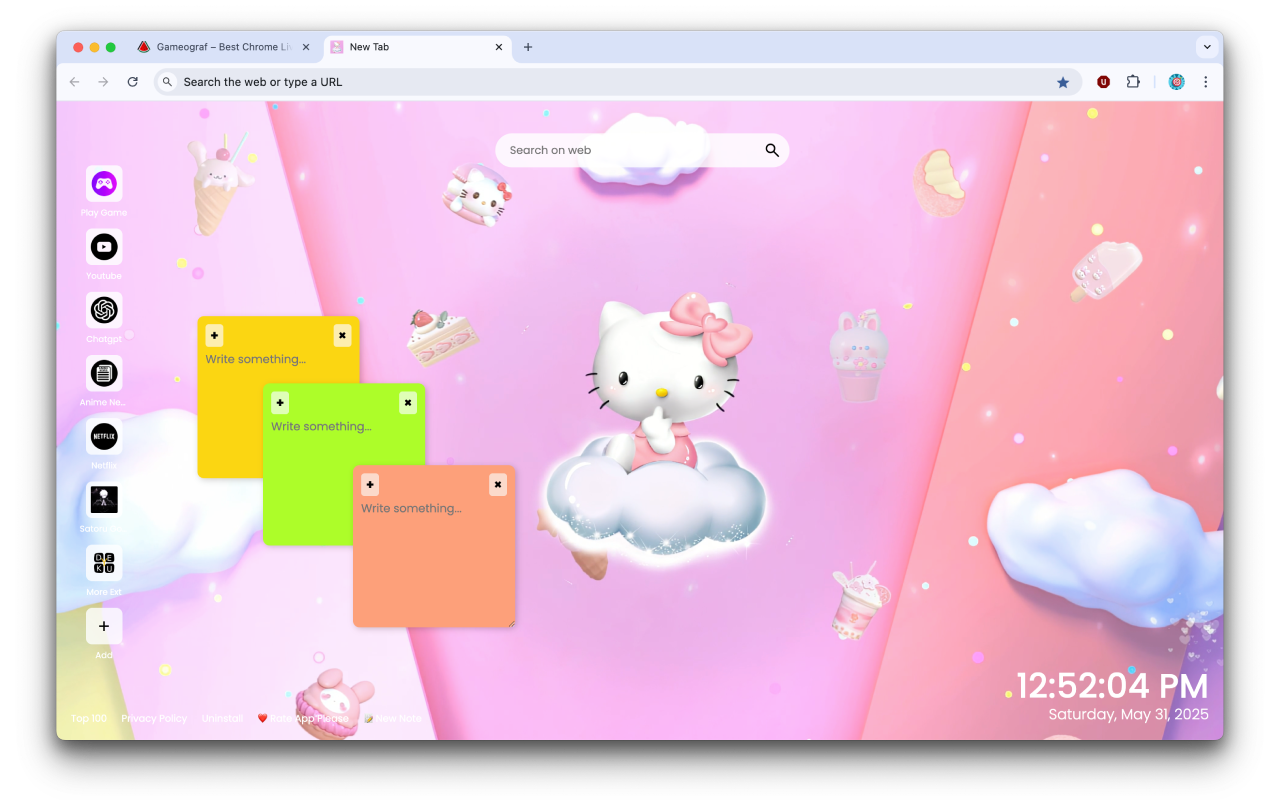Open the Privacy Policy
Image resolution: width=1280 pixels, height=800 pixels.
154,718
